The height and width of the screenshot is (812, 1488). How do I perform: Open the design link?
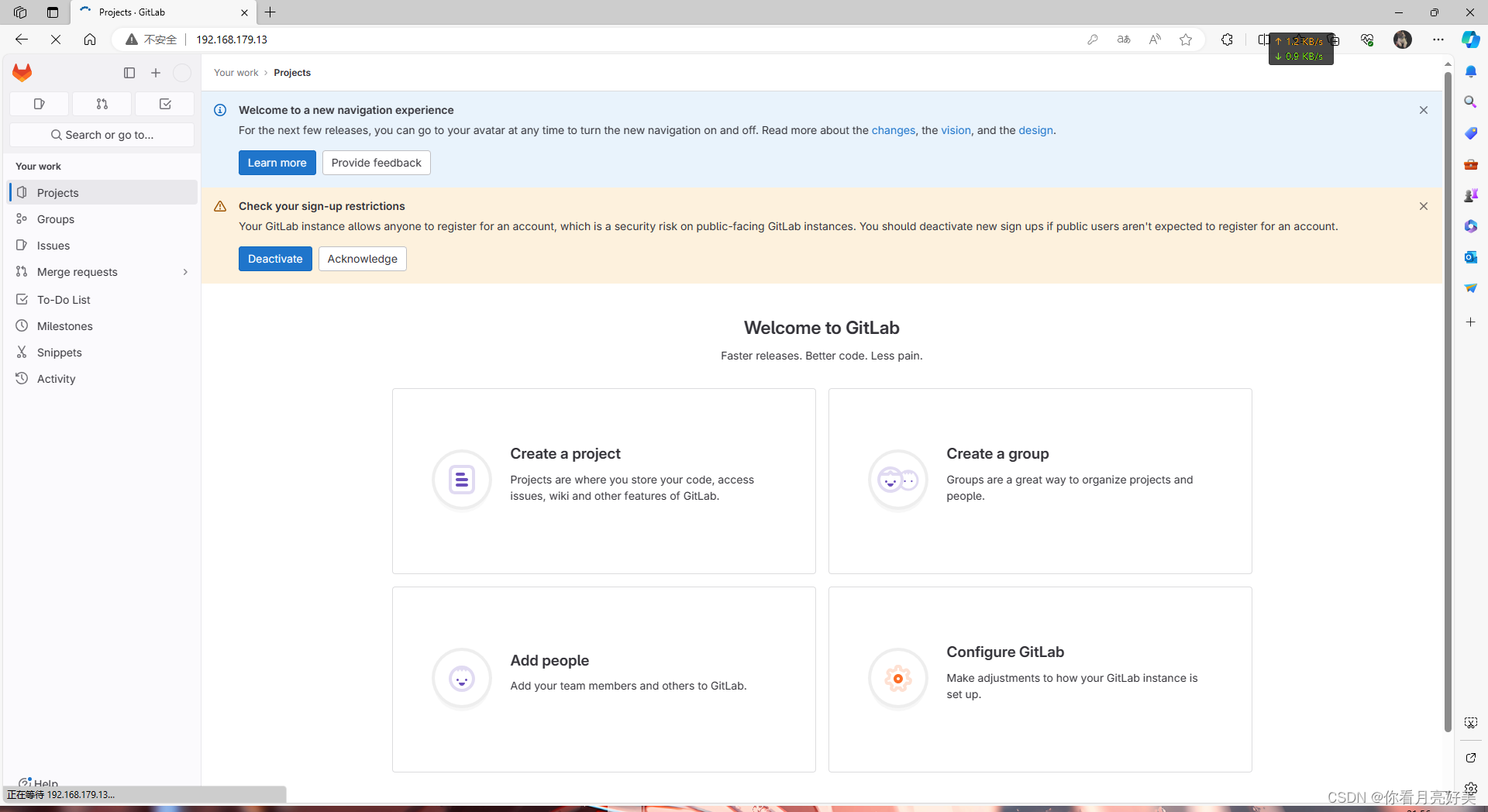[x=1035, y=130]
